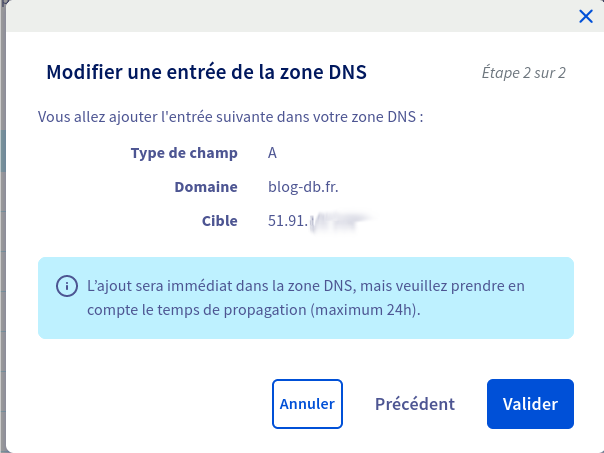
Task: Cancel with the Annuler button
Action: click(x=307, y=404)
